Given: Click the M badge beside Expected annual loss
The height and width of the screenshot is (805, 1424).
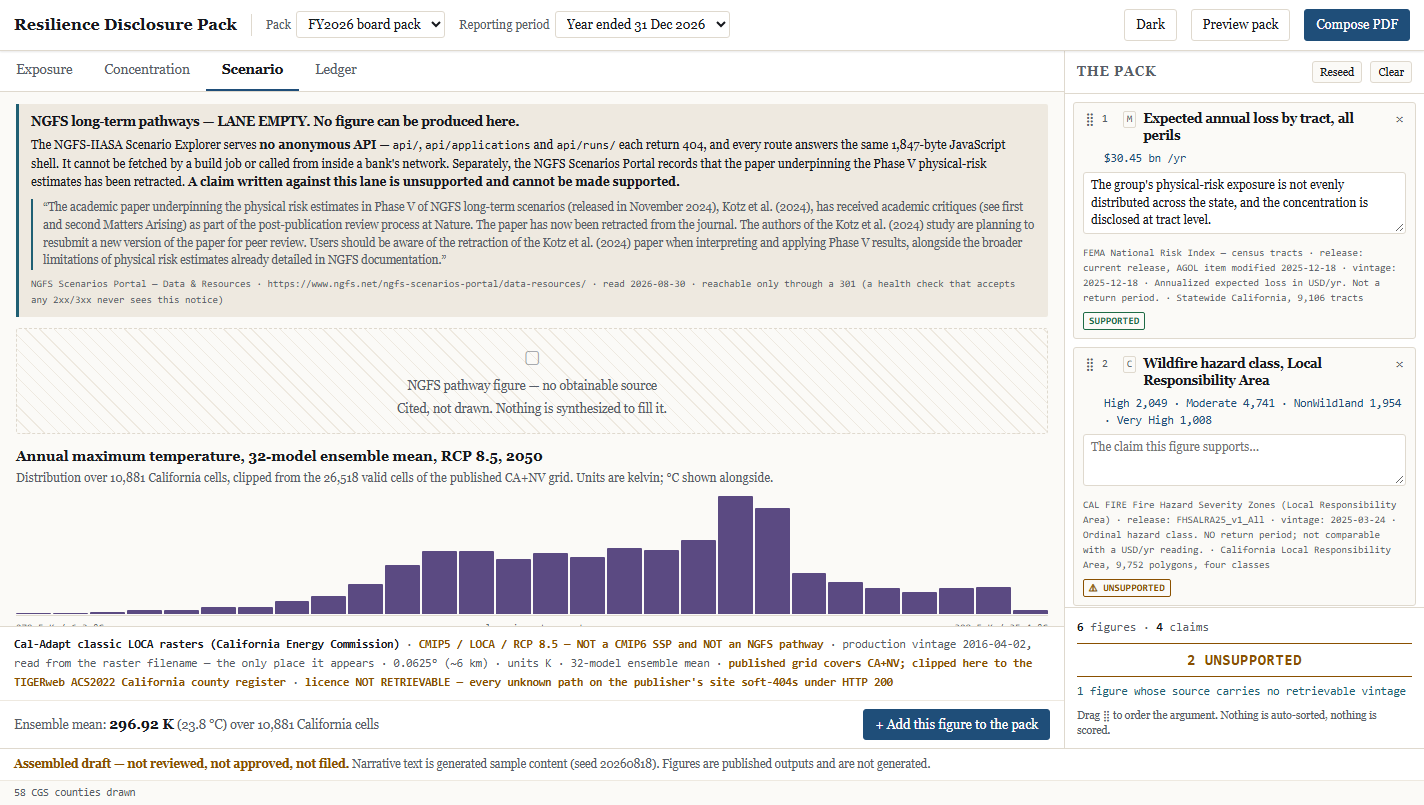Looking at the screenshot, I should click(1129, 119).
